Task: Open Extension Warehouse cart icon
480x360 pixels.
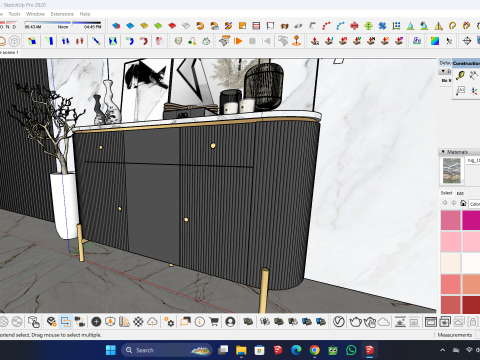Action: tap(214, 322)
